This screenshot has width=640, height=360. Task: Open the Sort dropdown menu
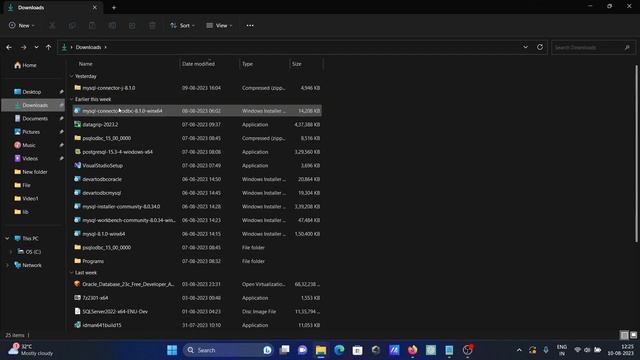(182, 26)
